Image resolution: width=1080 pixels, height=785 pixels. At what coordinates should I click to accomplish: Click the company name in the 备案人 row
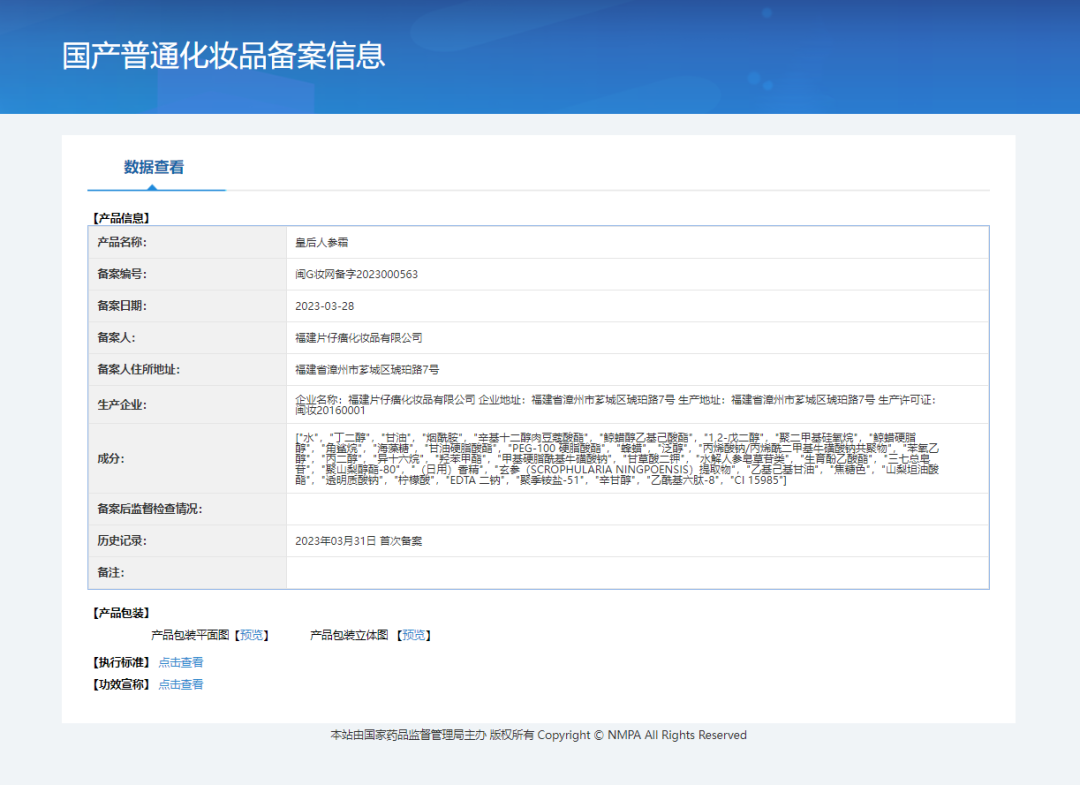(x=359, y=338)
